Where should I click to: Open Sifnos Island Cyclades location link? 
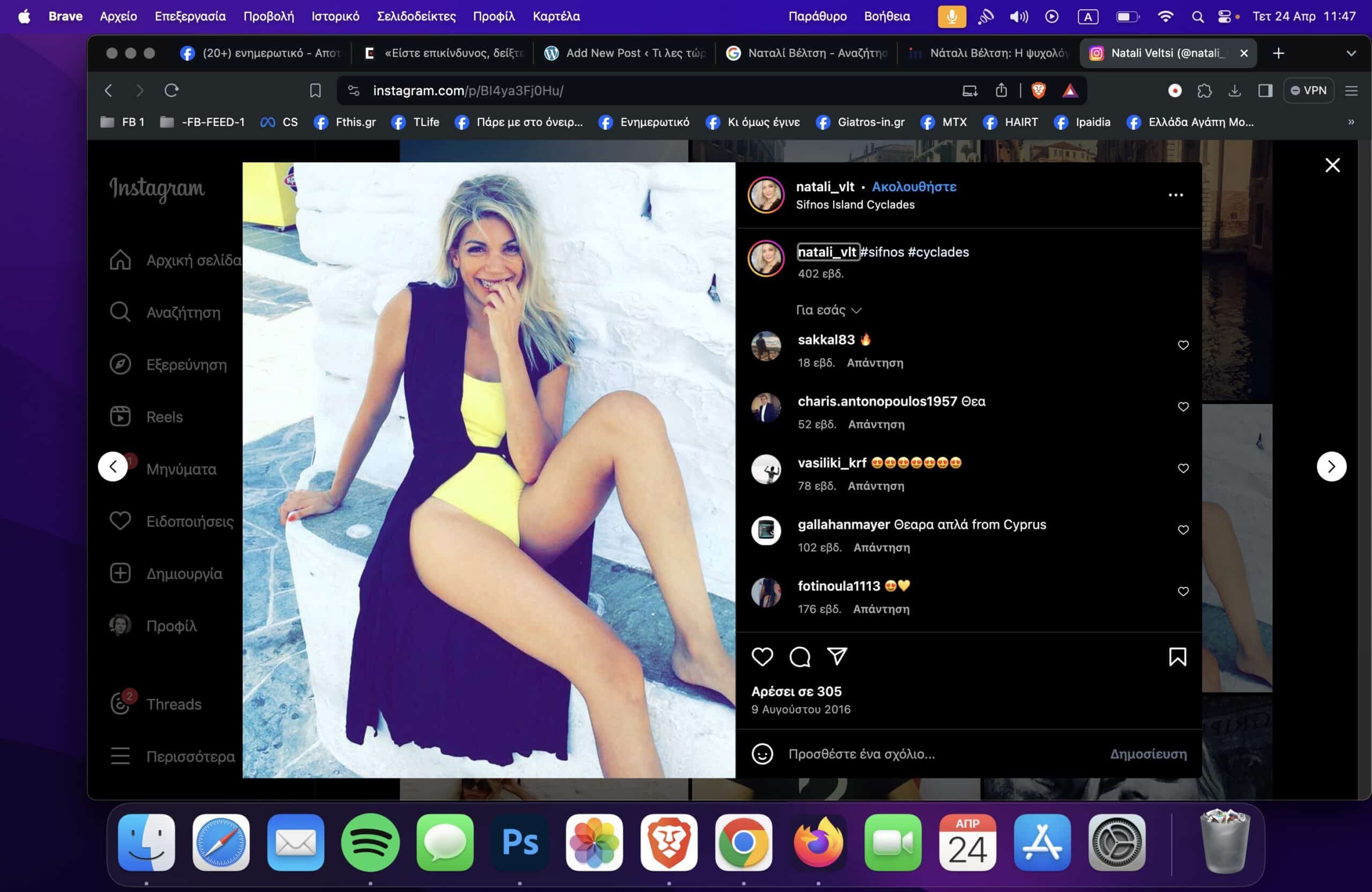click(855, 205)
